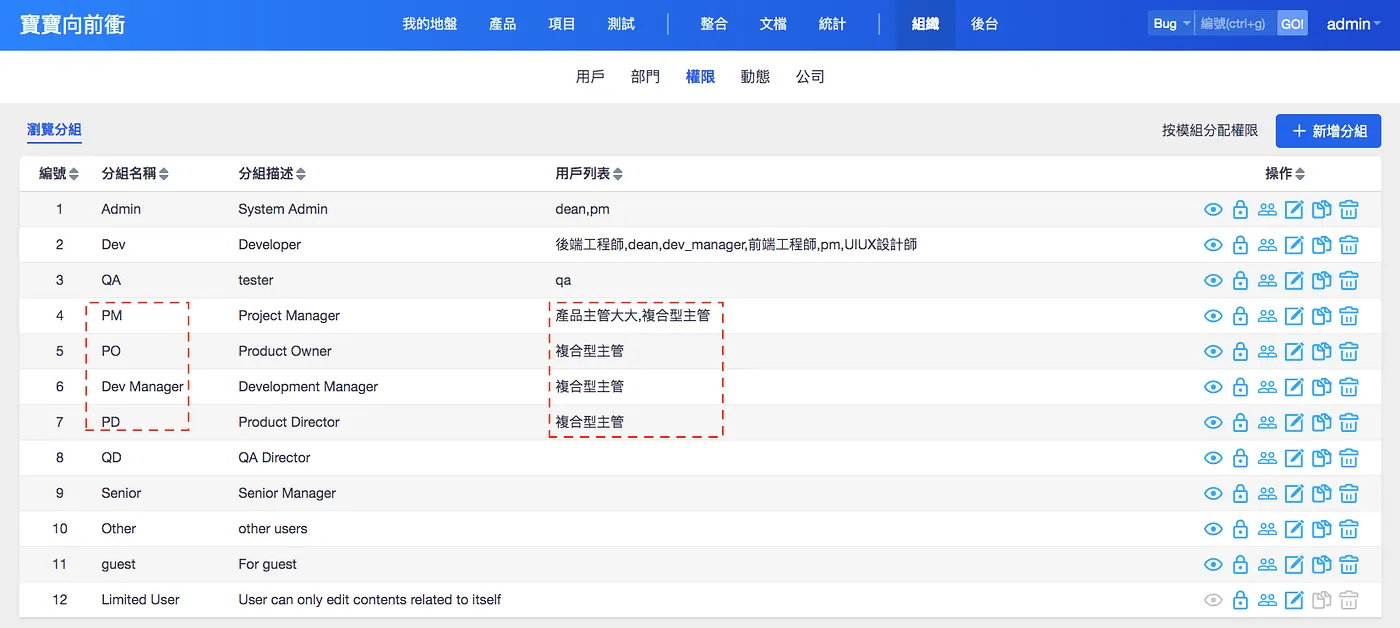
Task: Edit the Dev group
Action: pyautogui.click(x=1294, y=245)
